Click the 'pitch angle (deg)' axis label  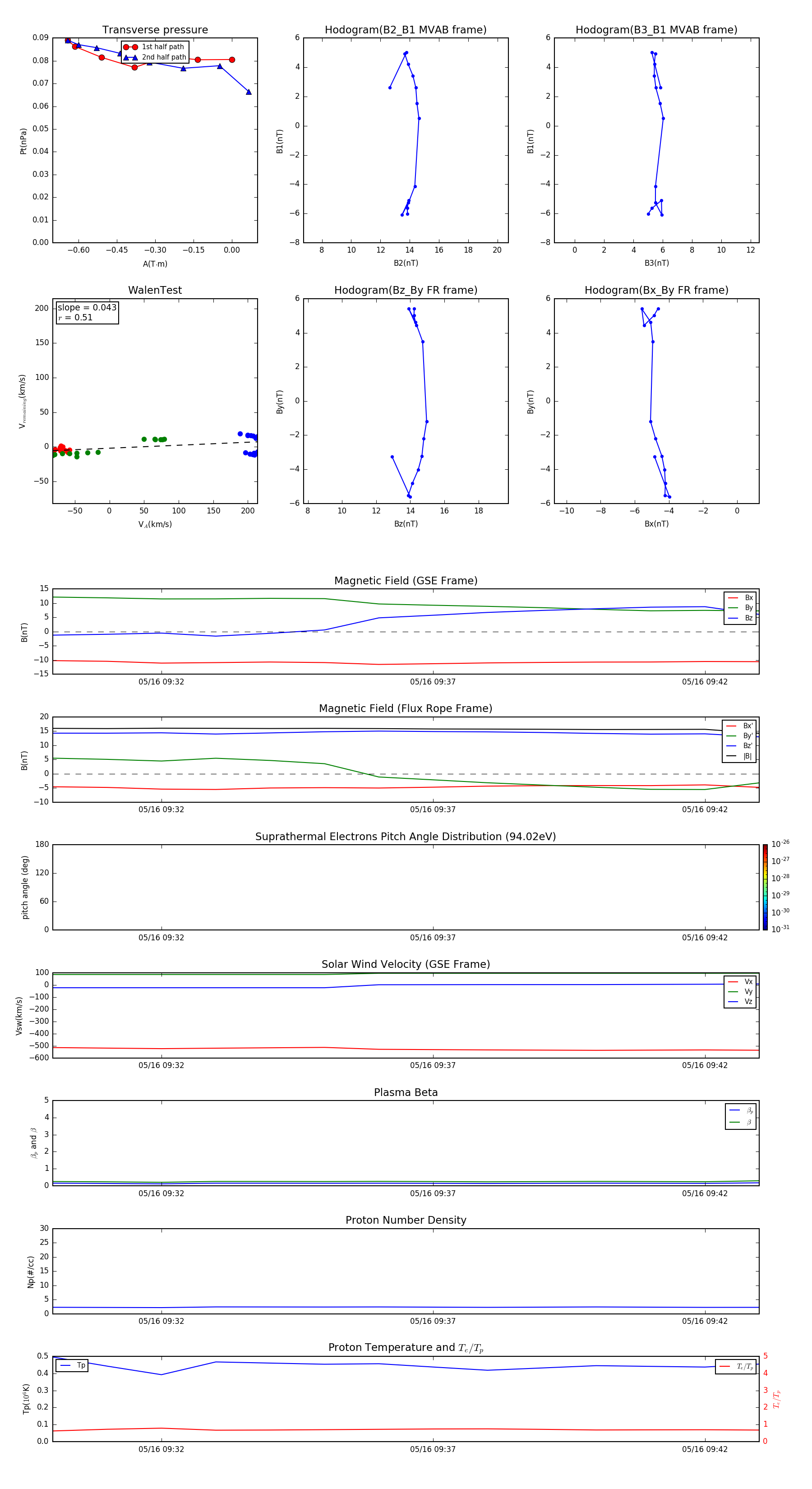(x=25, y=887)
